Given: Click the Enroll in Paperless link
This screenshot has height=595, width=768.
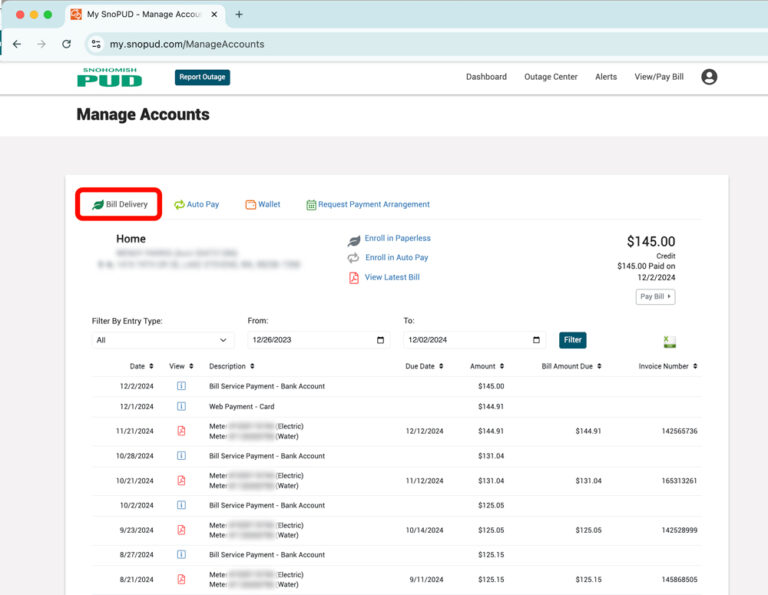Looking at the screenshot, I should [x=397, y=239].
